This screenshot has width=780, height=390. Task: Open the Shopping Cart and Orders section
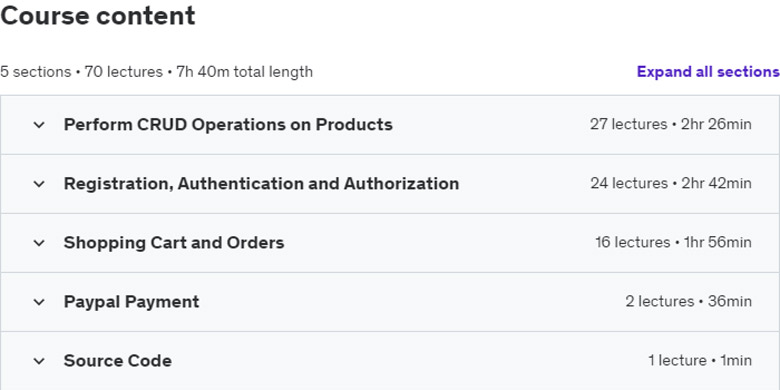coord(174,243)
